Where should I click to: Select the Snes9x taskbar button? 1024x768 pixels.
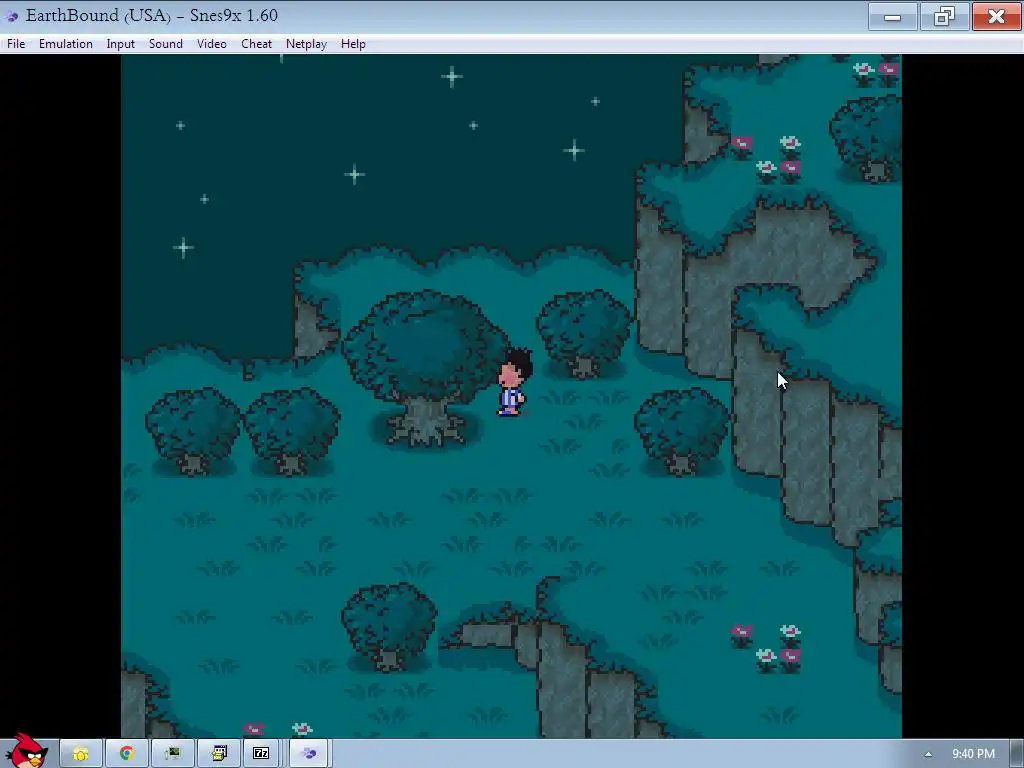309,754
